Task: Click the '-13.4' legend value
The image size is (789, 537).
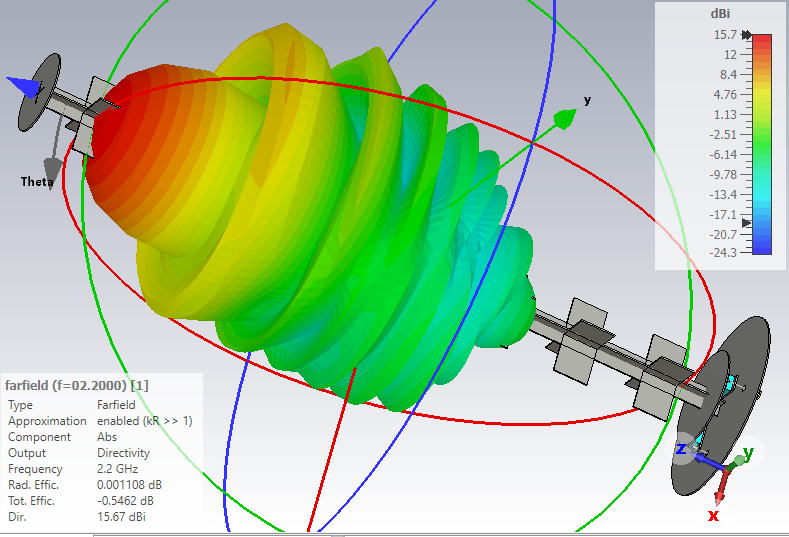Action: coord(723,194)
